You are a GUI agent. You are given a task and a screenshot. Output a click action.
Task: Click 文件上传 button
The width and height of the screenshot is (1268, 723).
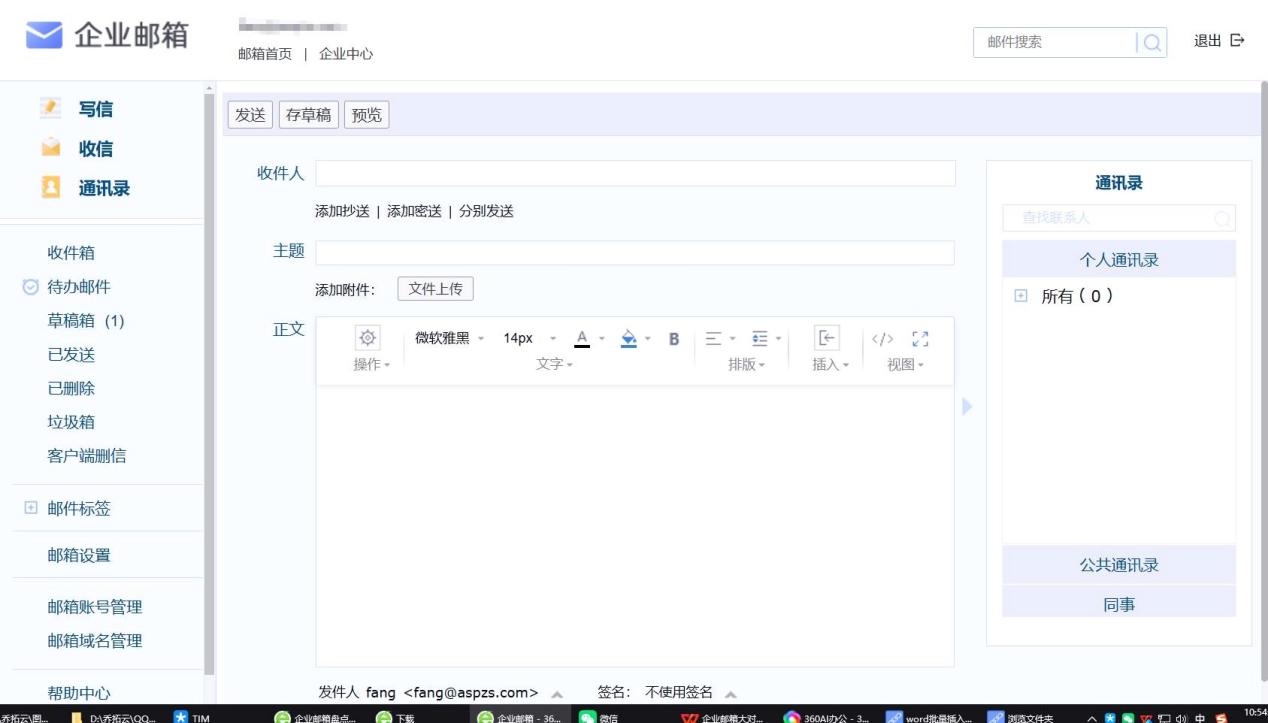point(435,289)
